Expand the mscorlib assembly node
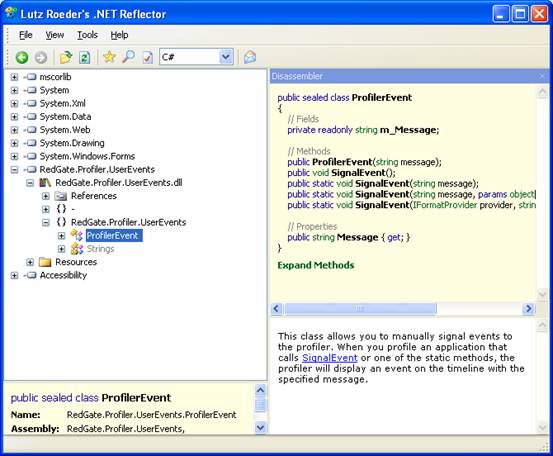 point(14,77)
